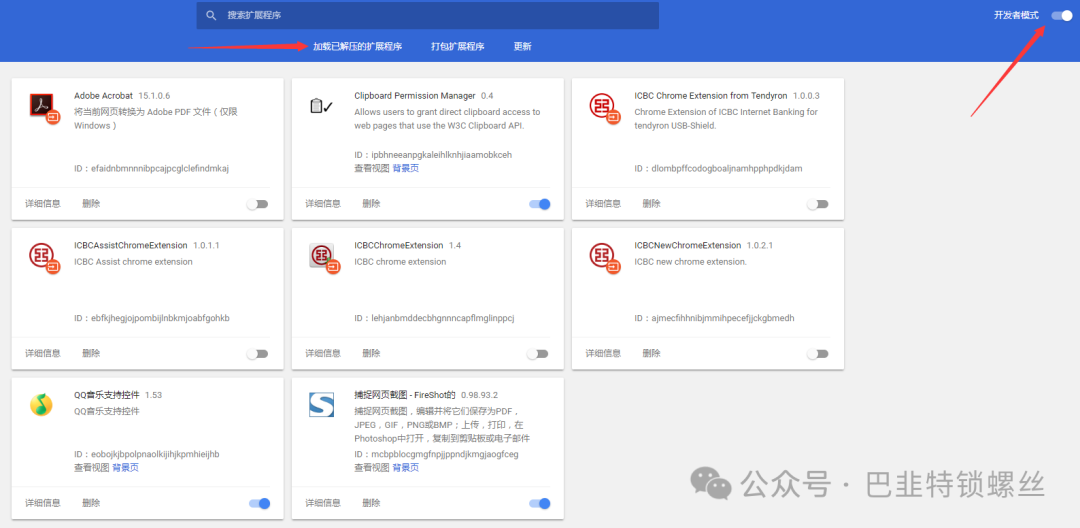Open 详细信息 for ICBCNewChromeExtension
This screenshot has height=528, width=1080.
point(603,353)
